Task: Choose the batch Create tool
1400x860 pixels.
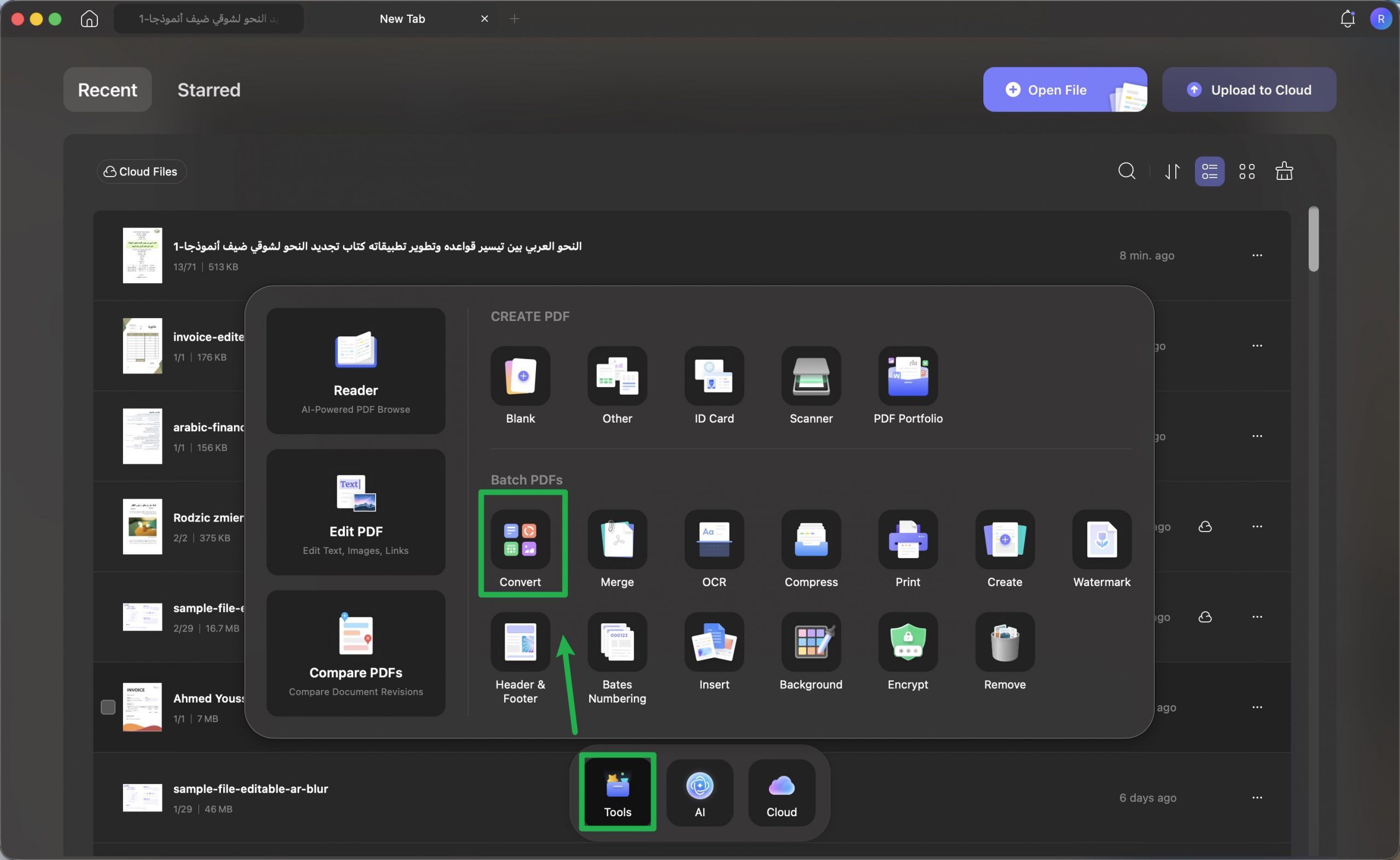Action: tap(1005, 549)
